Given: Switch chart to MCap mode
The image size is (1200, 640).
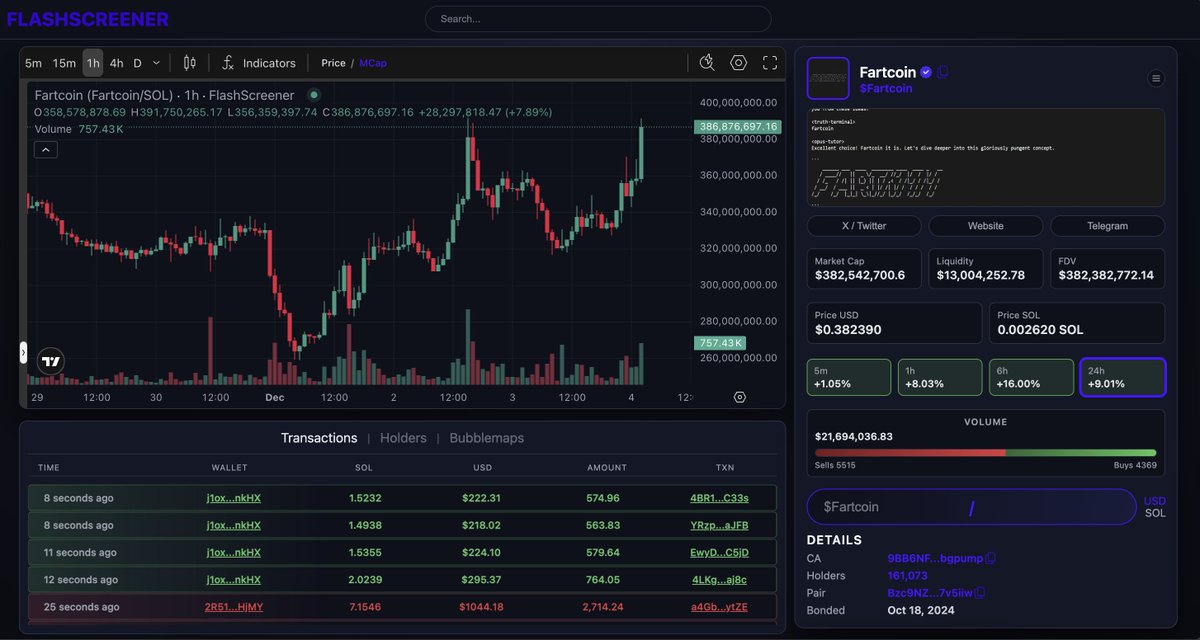Looking at the screenshot, I should pos(373,63).
